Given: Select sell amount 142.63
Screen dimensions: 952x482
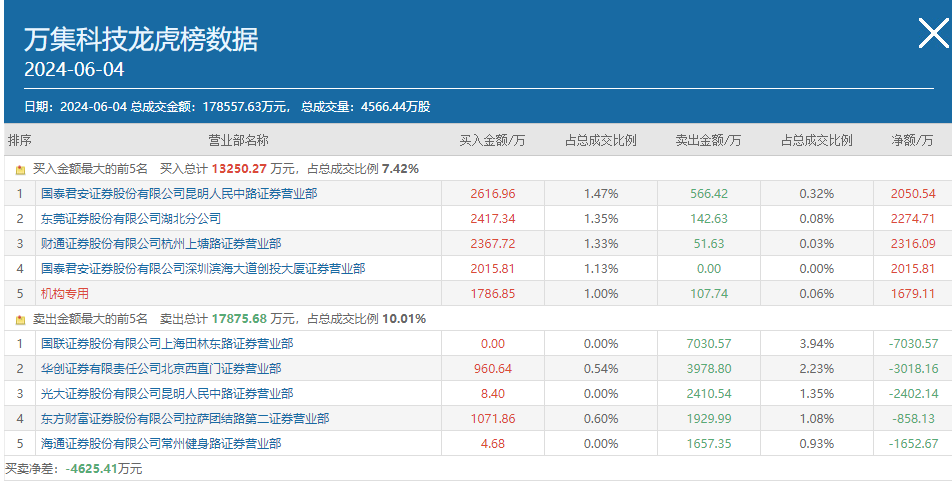Looking at the screenshot, I should pos(709,219).
